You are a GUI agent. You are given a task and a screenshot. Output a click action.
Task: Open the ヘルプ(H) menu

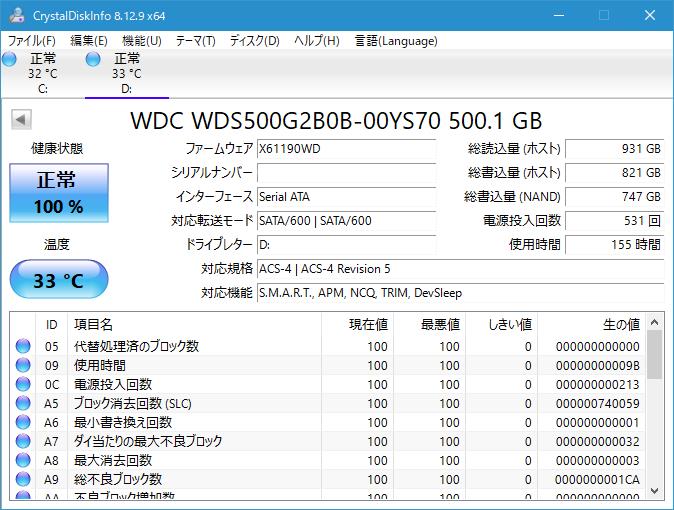click(317, 41)
